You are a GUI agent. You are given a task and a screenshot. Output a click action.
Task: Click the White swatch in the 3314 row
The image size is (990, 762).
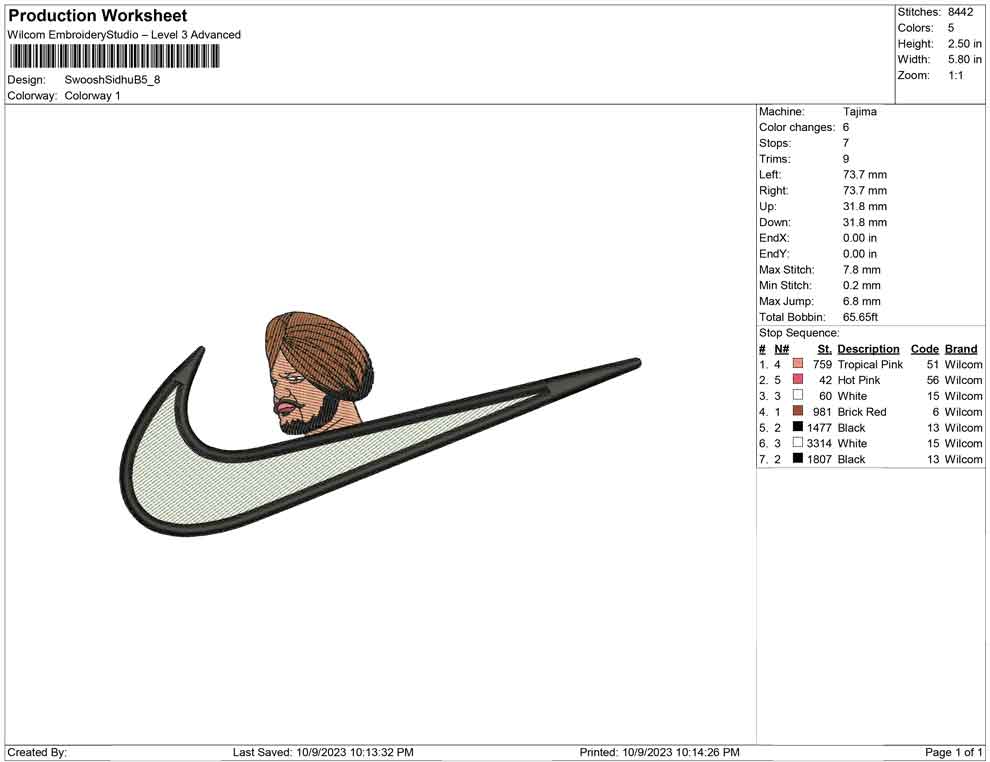(x=798, y=443)
